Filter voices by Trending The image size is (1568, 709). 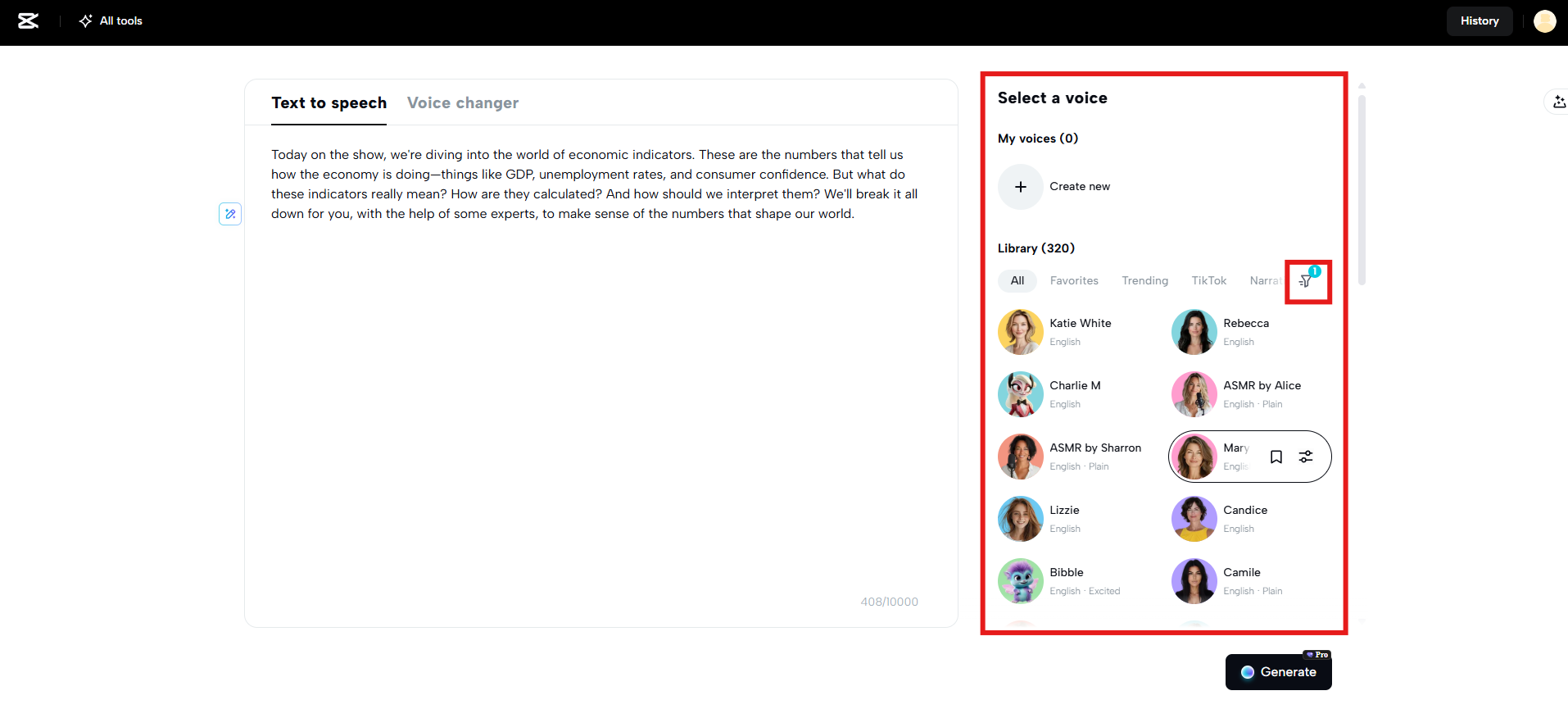(x=1144, y=281)
